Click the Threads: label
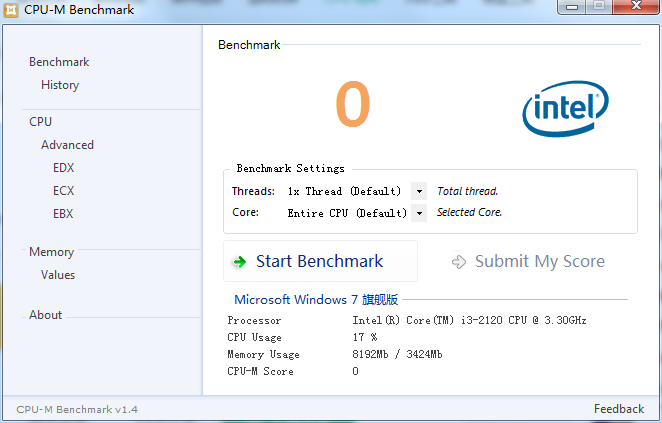This screenshot has height=423, width=662. click(253, 191)
